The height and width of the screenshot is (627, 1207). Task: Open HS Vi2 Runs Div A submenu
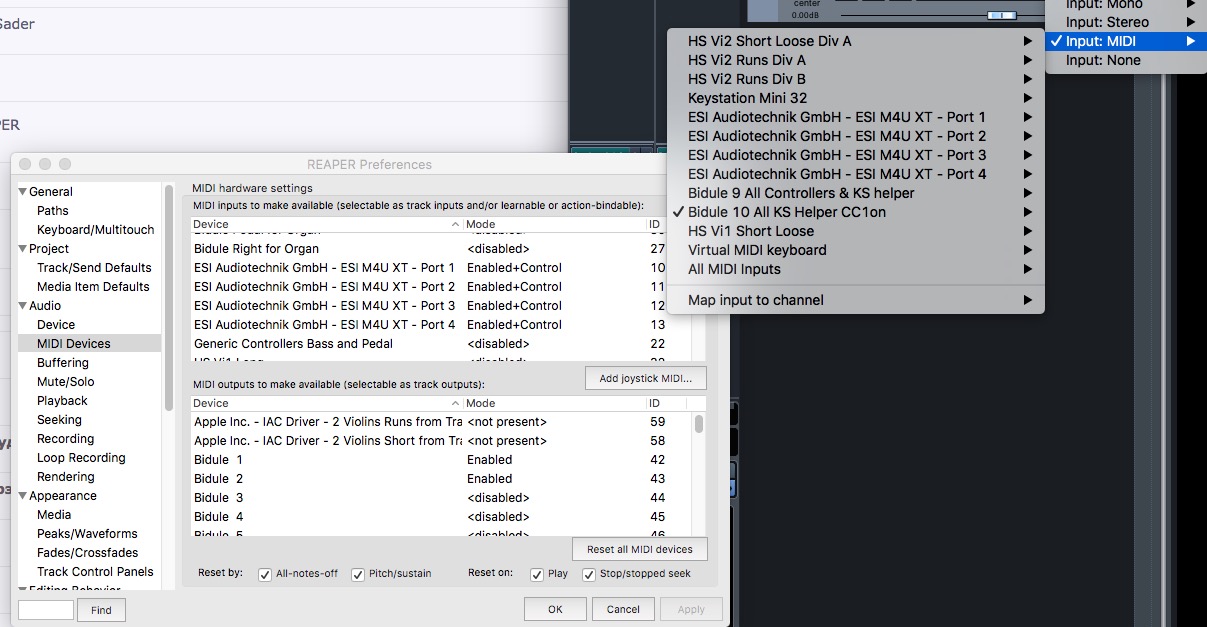[x=856, y=60]
